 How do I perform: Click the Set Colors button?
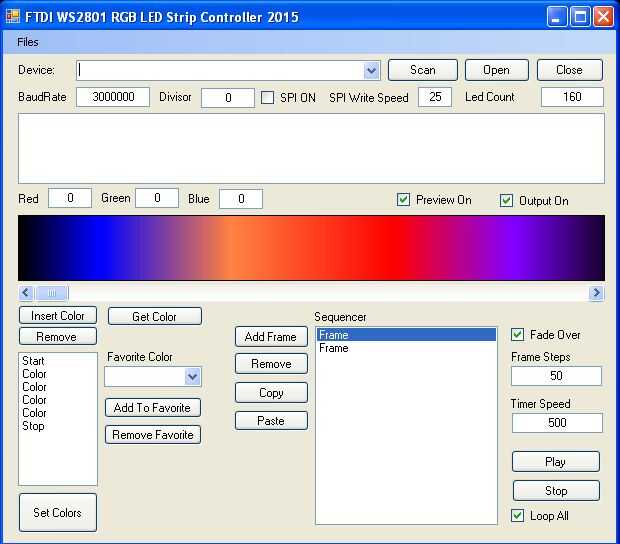tap(58, 513)
